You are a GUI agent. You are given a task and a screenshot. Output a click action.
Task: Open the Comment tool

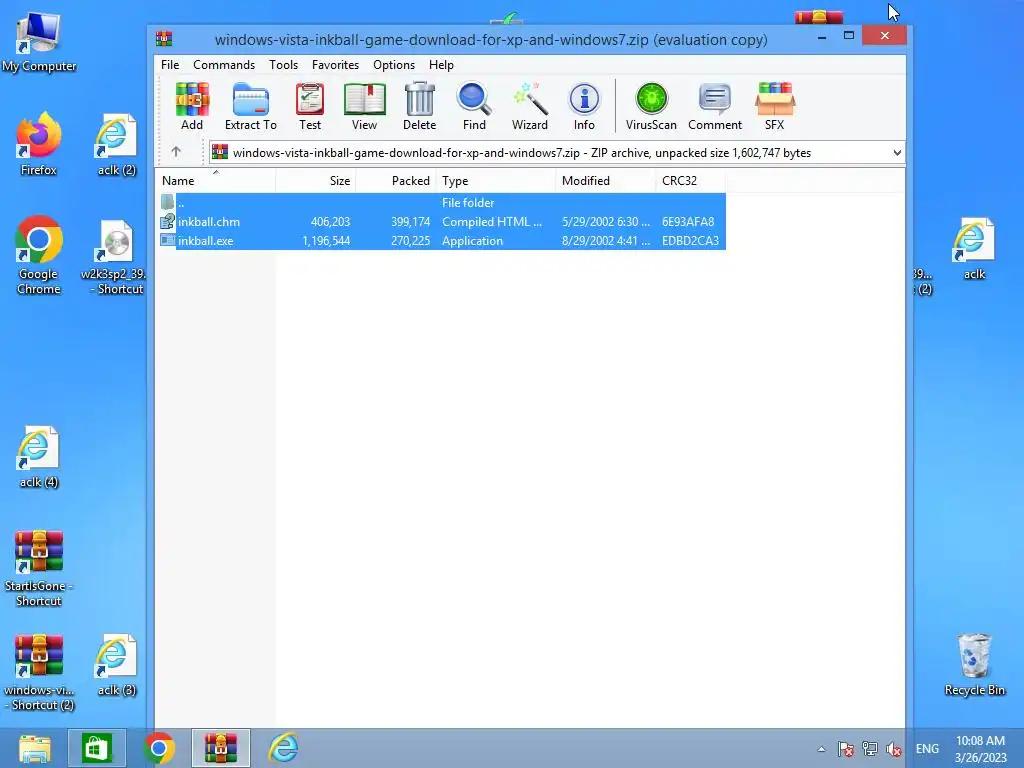(715, 106)
